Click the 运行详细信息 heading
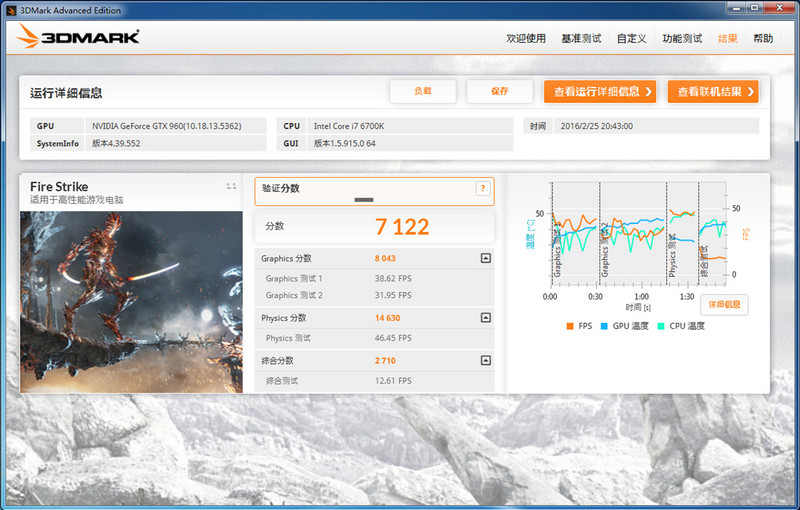 66,93
